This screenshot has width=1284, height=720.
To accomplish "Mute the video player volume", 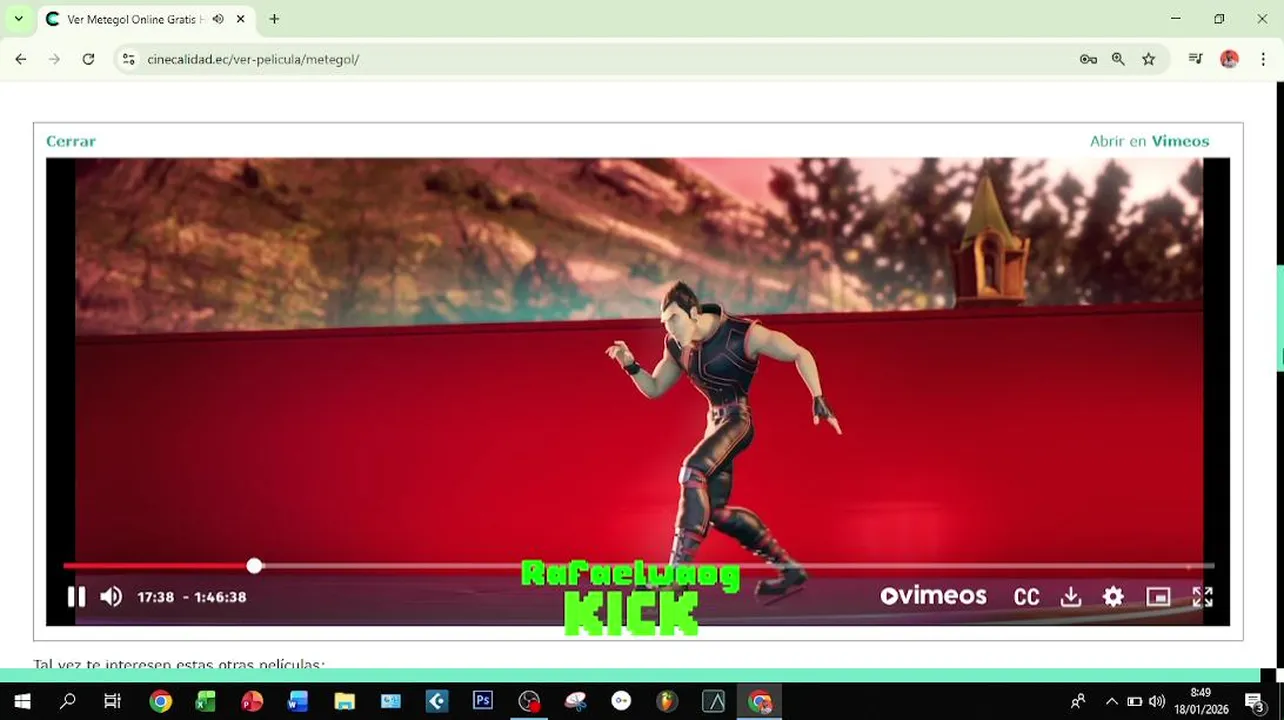I will pyautogui.click(x=111, y=597).
